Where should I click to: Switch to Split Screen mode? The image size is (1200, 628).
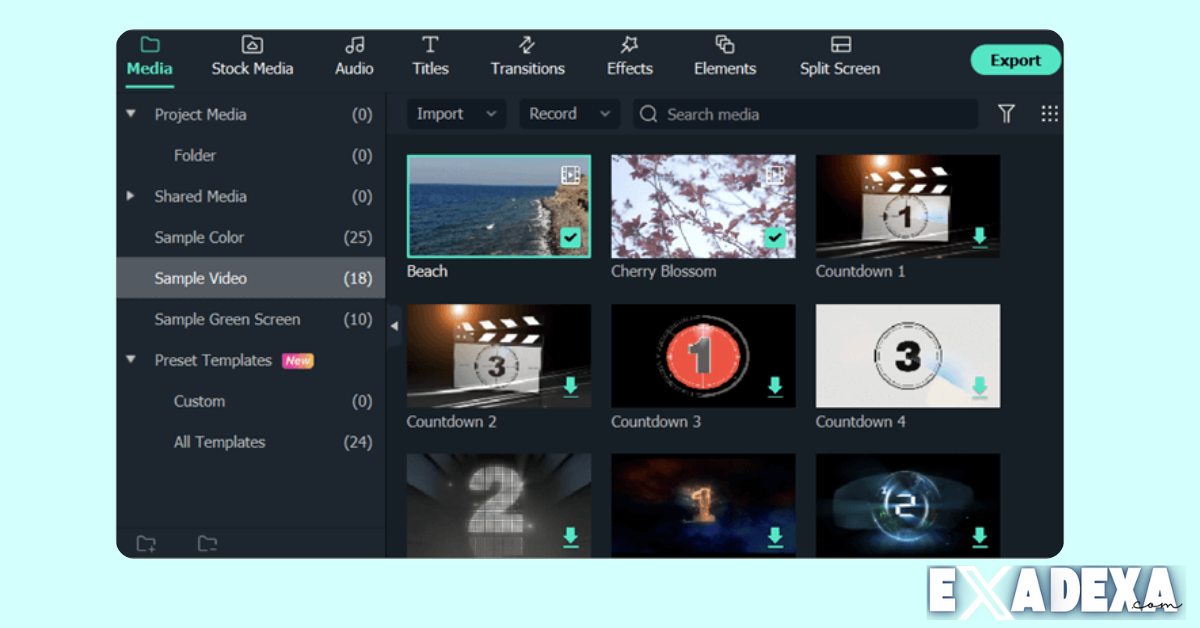point(839,56)
